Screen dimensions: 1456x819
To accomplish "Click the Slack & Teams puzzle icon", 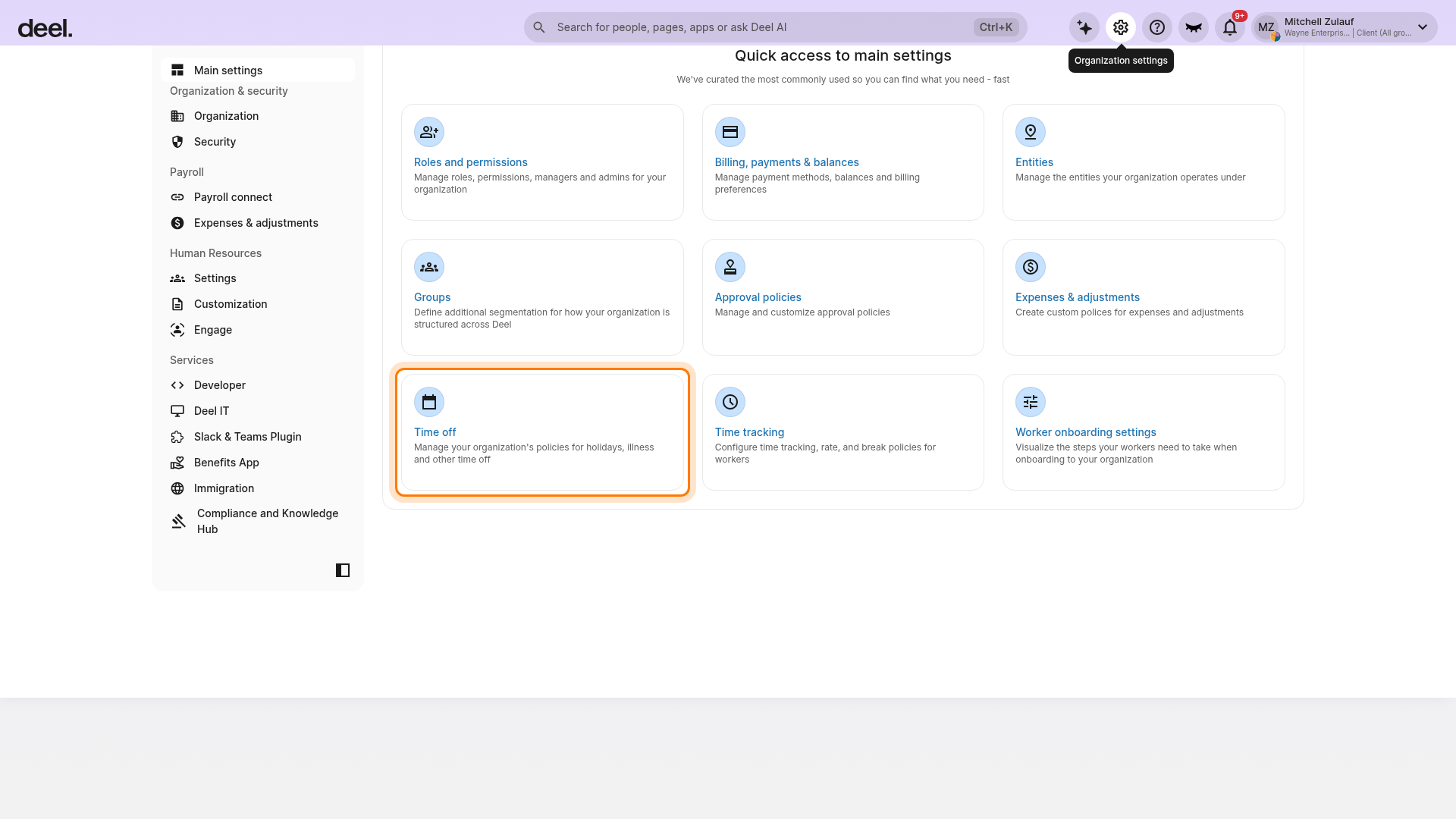I will [x=177, y=437].
